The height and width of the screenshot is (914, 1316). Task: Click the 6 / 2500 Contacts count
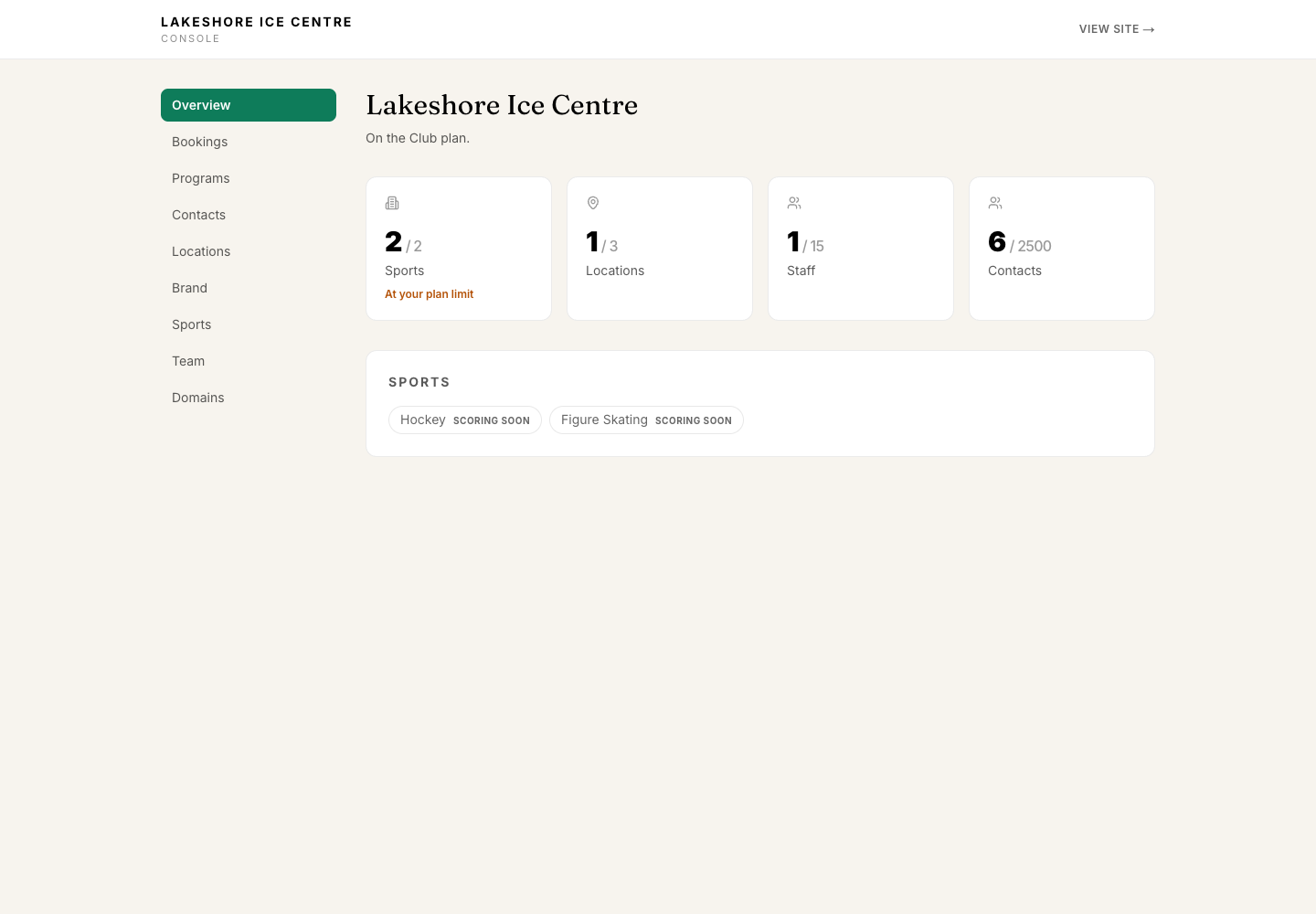(1020, 242)
